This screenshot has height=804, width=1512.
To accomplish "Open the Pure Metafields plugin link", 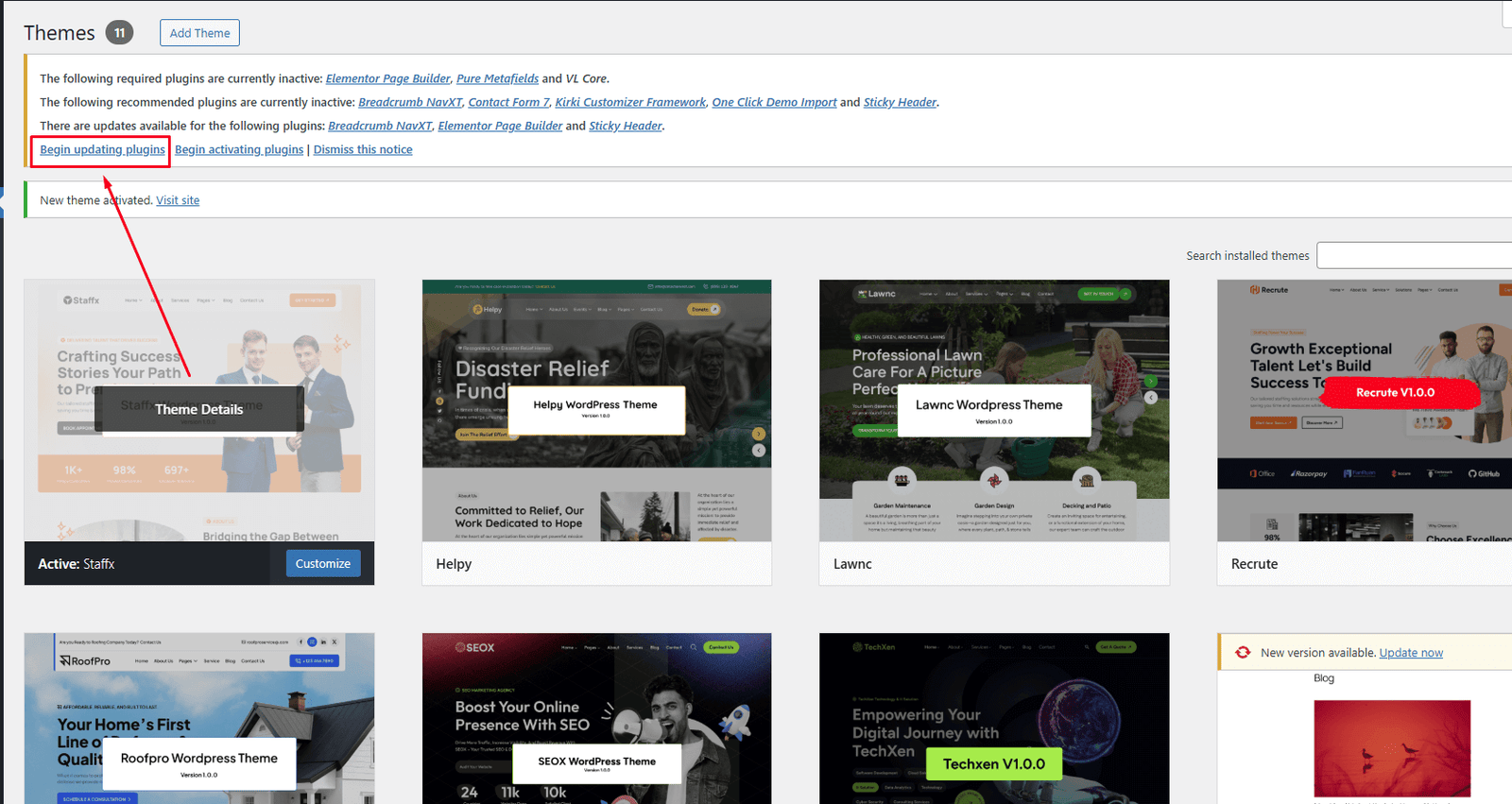I will [x=497, y=78].
